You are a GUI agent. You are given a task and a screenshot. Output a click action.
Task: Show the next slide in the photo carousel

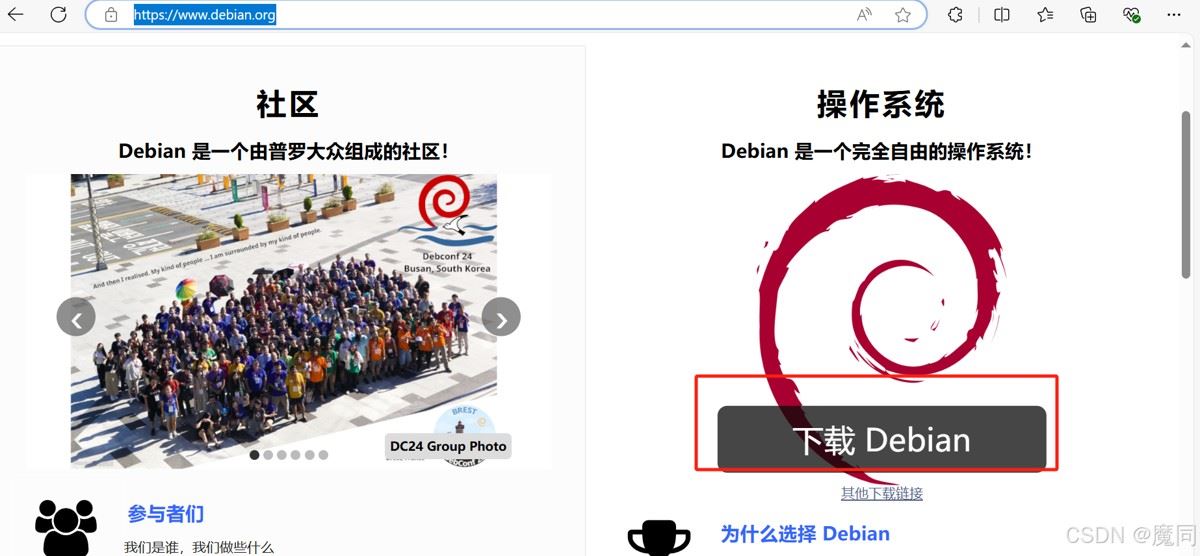[x=501, y=317]
